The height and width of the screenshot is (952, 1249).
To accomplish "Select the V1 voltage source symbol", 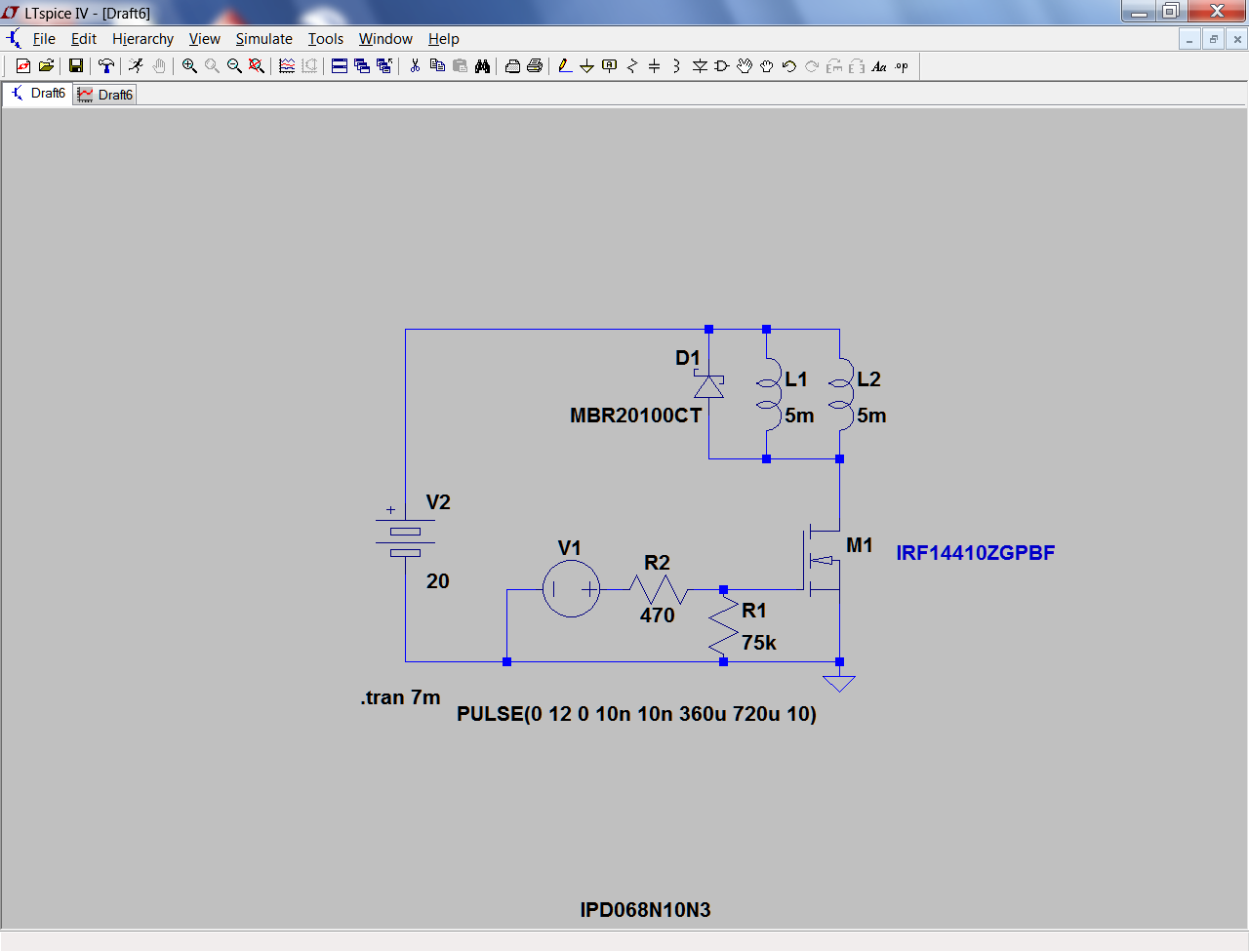I will tap(571, 589).
